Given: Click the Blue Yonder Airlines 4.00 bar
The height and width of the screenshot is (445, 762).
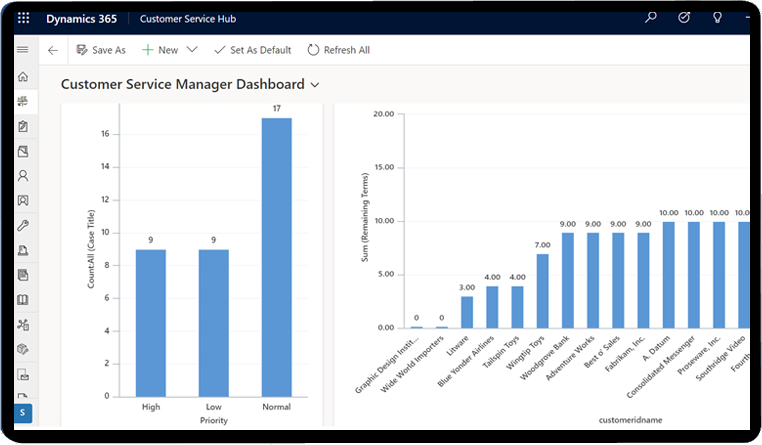Looking at the screenshot, I should (492, 307).
